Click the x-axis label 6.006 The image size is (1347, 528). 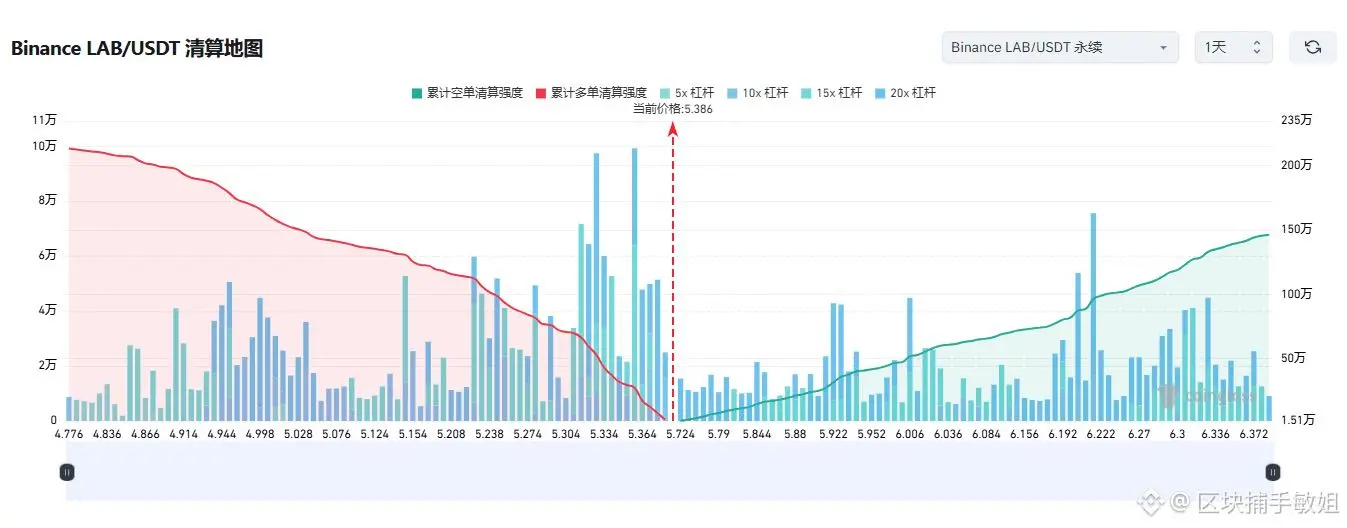click(x=910, y=434)
